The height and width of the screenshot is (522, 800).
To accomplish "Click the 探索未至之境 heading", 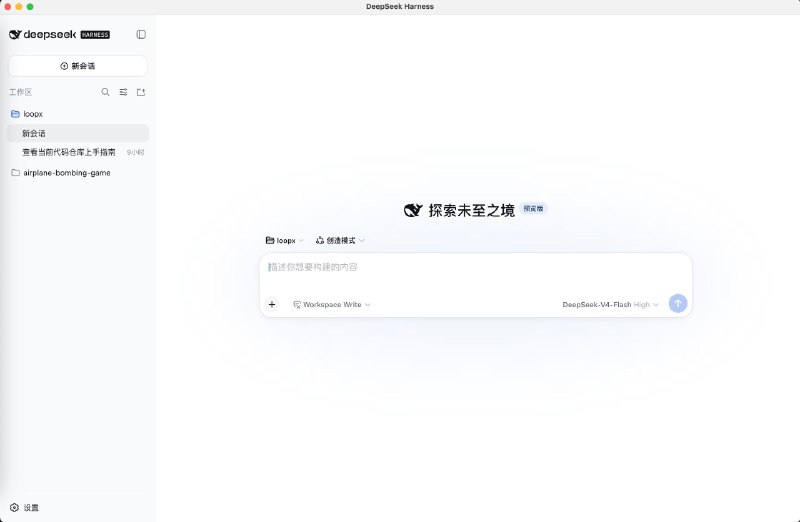I will pos(471,210).
